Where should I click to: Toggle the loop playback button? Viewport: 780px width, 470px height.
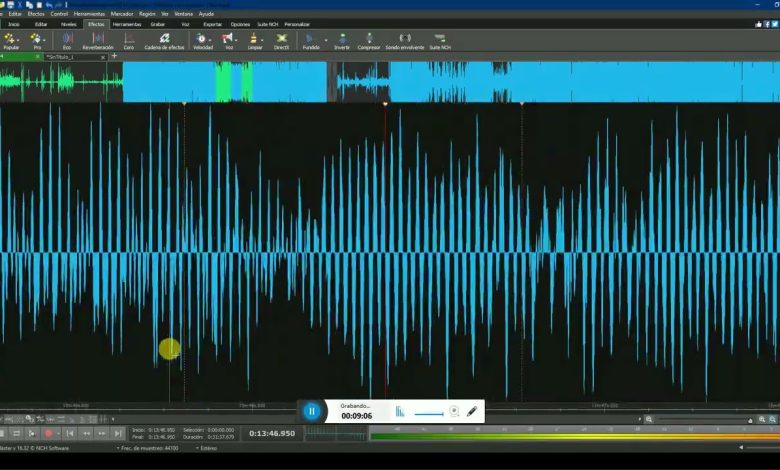click(18, 433)
